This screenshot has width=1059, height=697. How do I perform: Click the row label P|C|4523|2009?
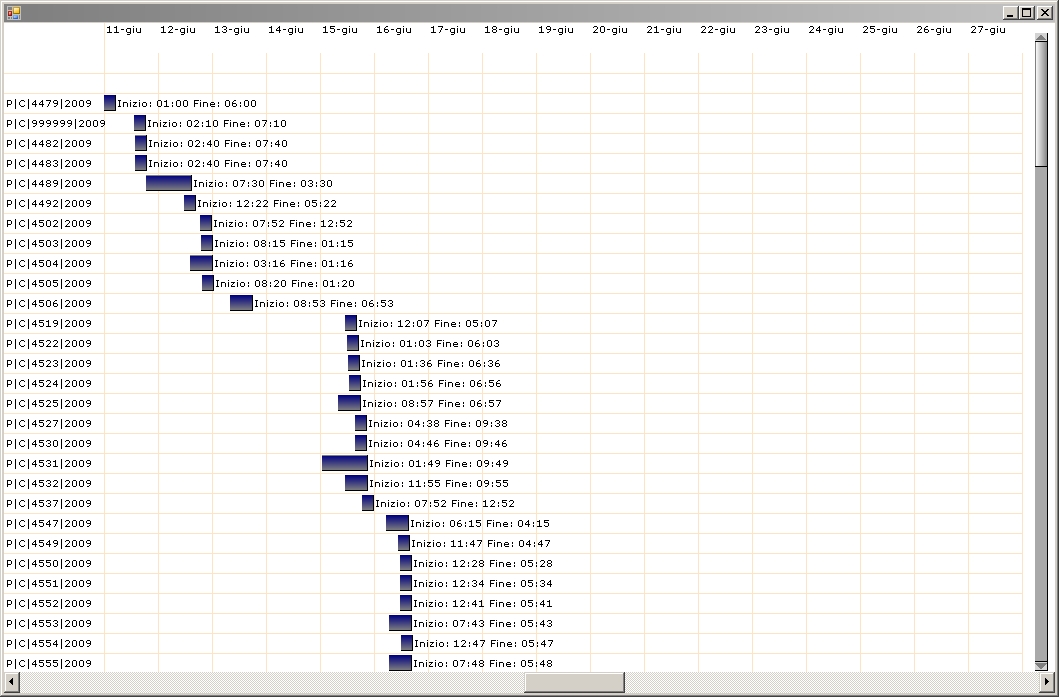pos(49,363)
